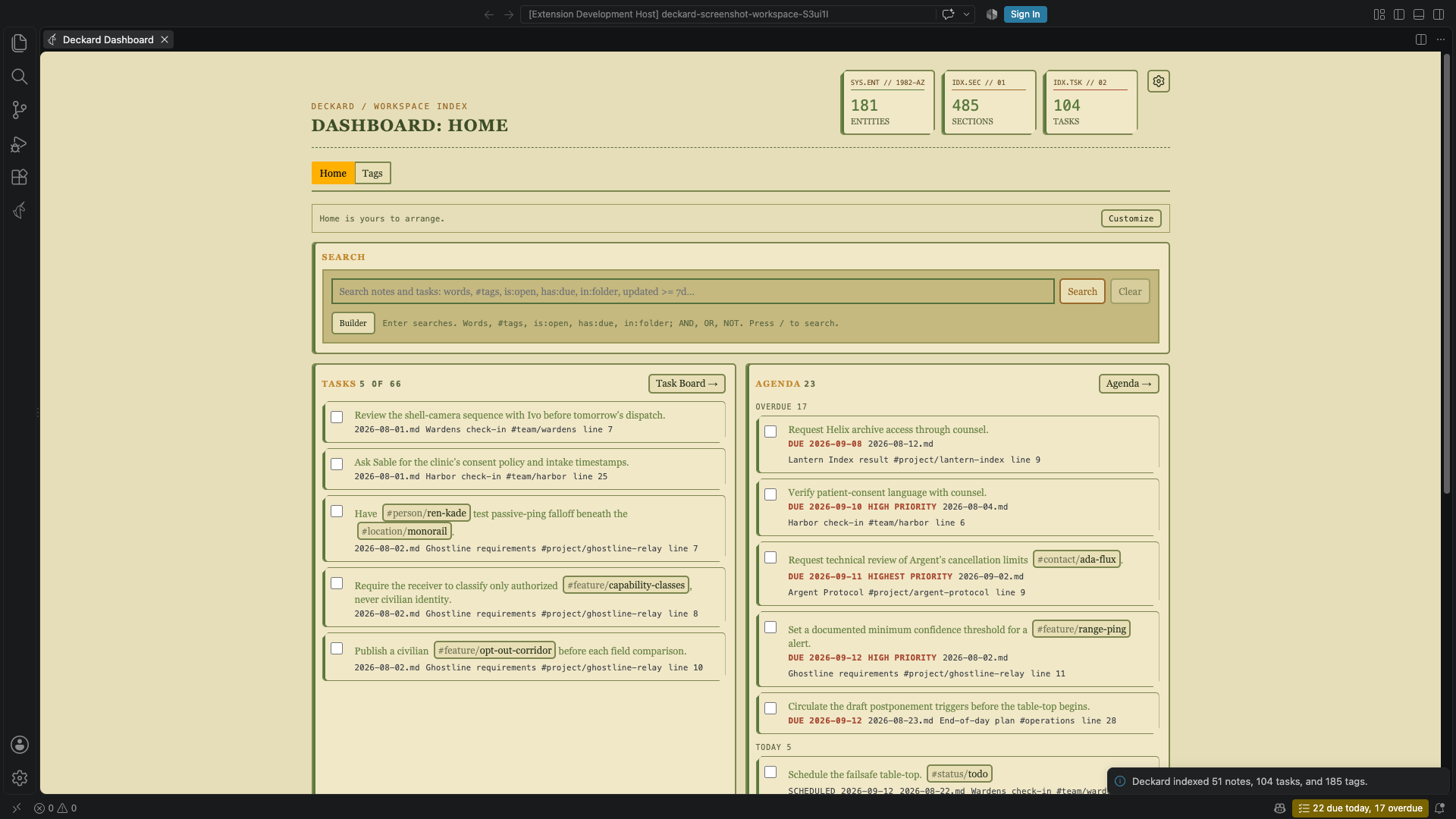Screen dimensions: 1456x819
Task: Toggle the secondary side bar icon
Action: (x=1439, y=14)
